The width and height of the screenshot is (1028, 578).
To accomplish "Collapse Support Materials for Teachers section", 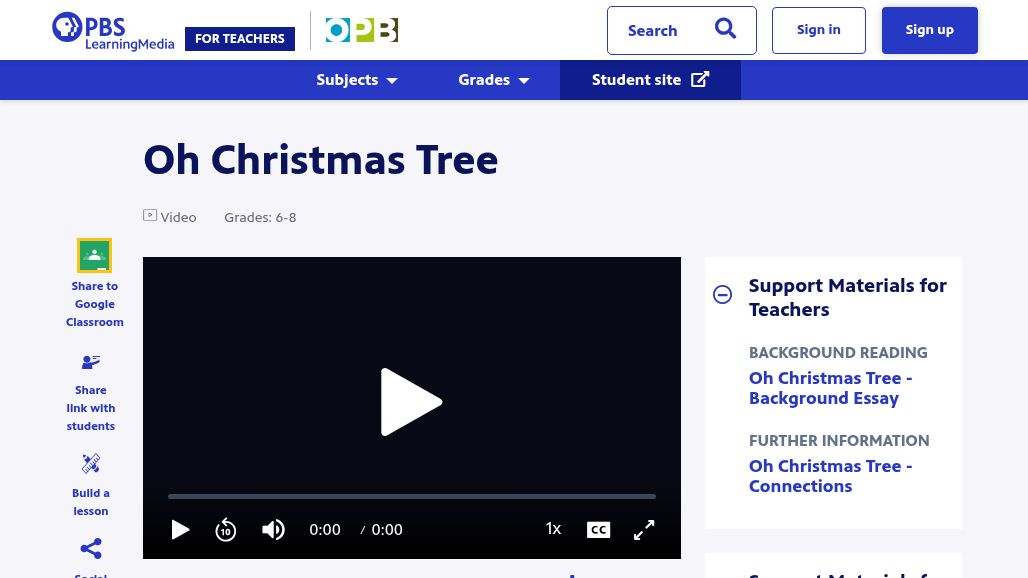I will [722, 294].
